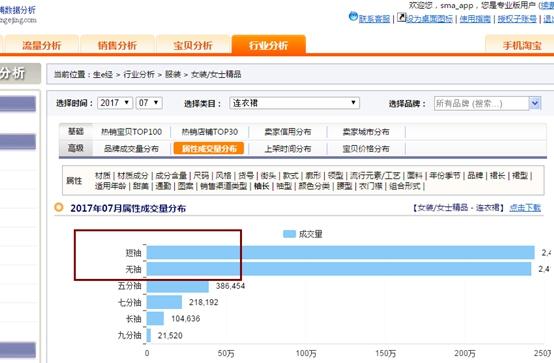
Task: Click the desktop shortcut arrow icon
Action: (401, 17)
